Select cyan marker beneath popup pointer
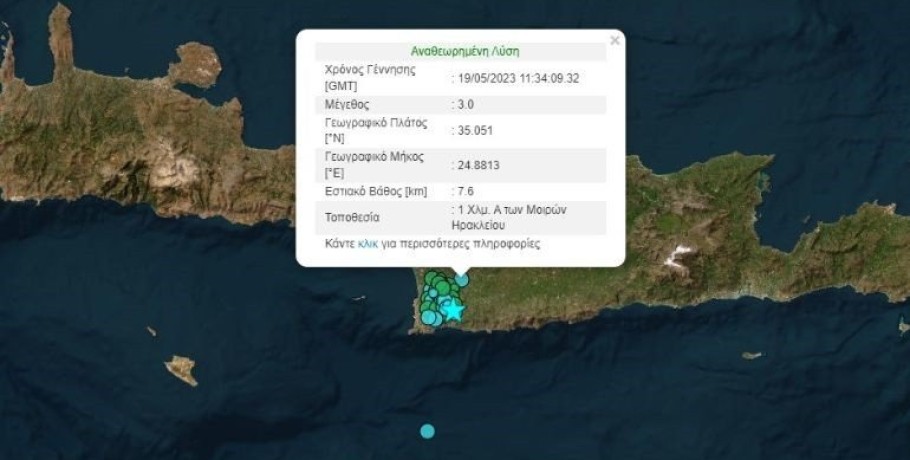The image size is (910, 460). 461,280
